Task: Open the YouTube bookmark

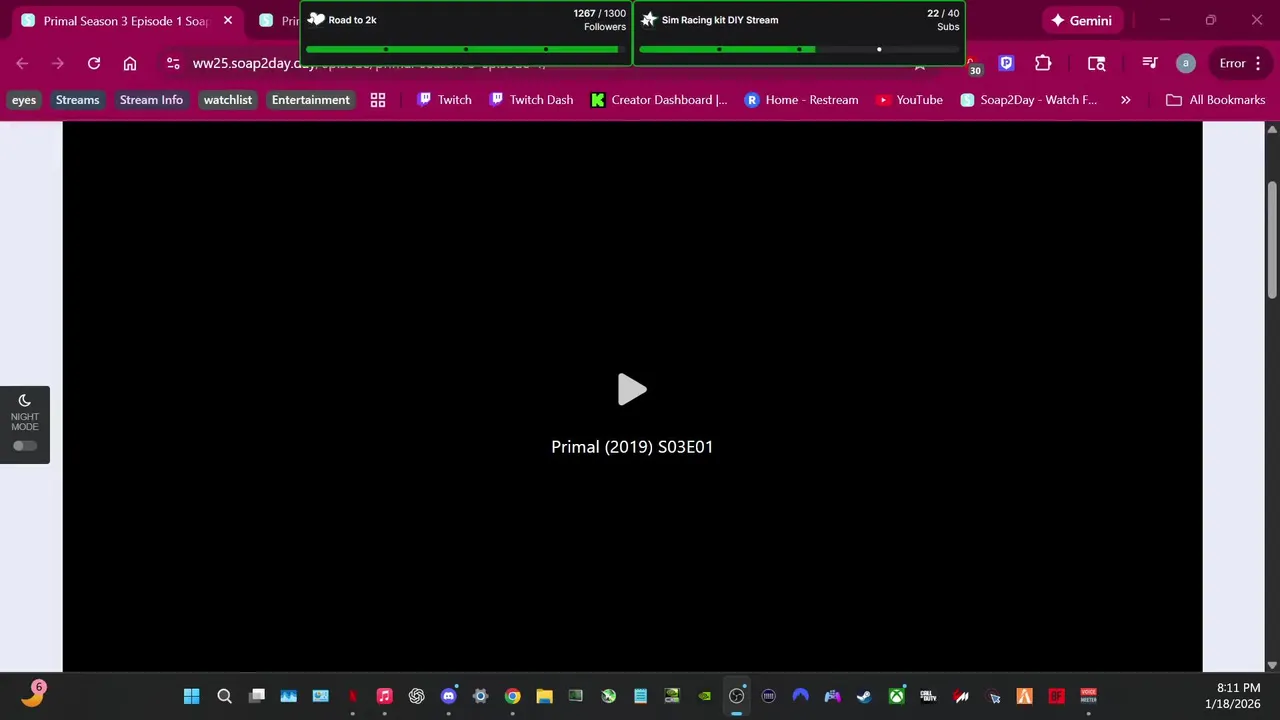Action: coord(910,100)
